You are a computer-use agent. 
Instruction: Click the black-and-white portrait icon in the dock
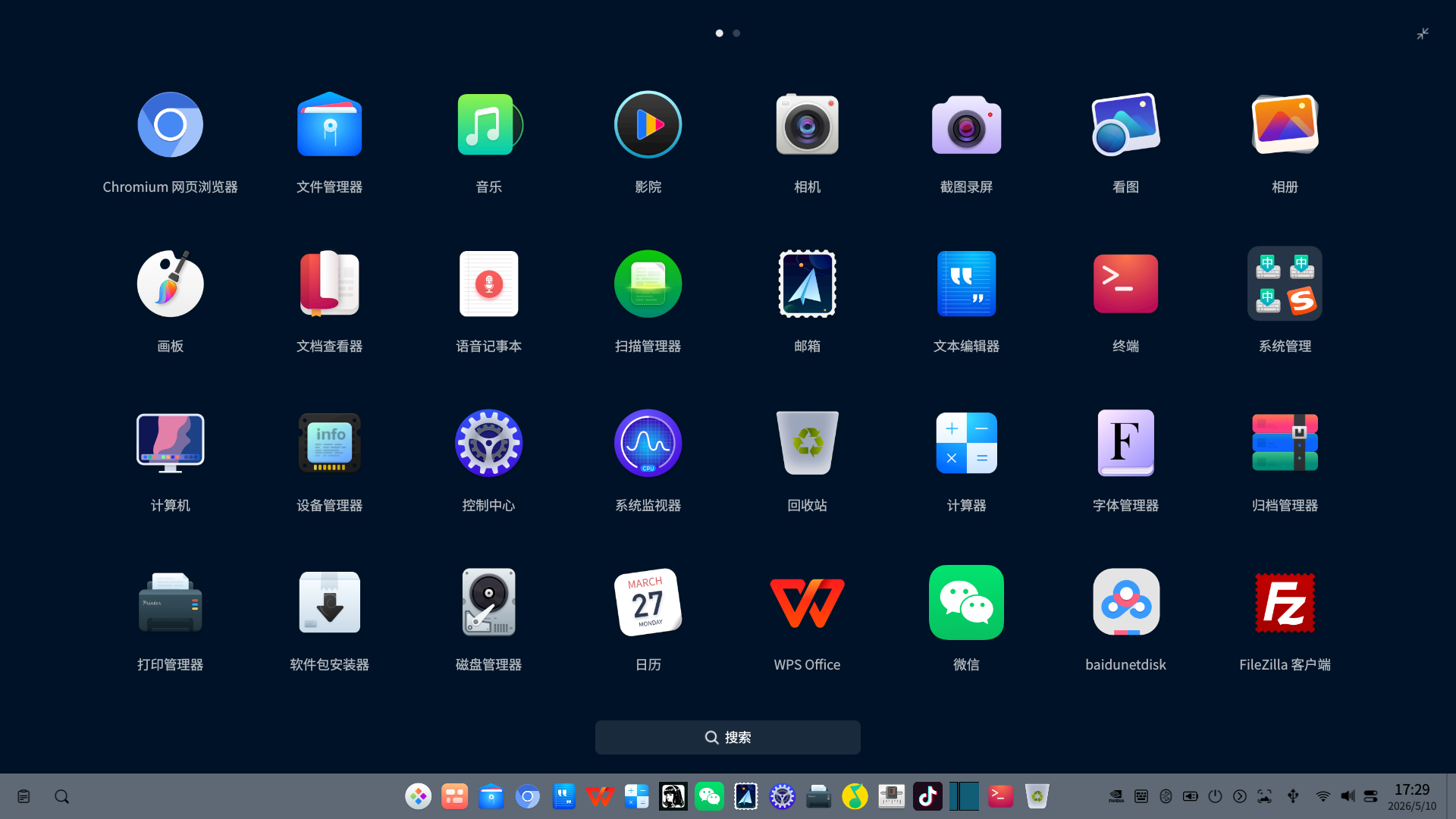673,796
